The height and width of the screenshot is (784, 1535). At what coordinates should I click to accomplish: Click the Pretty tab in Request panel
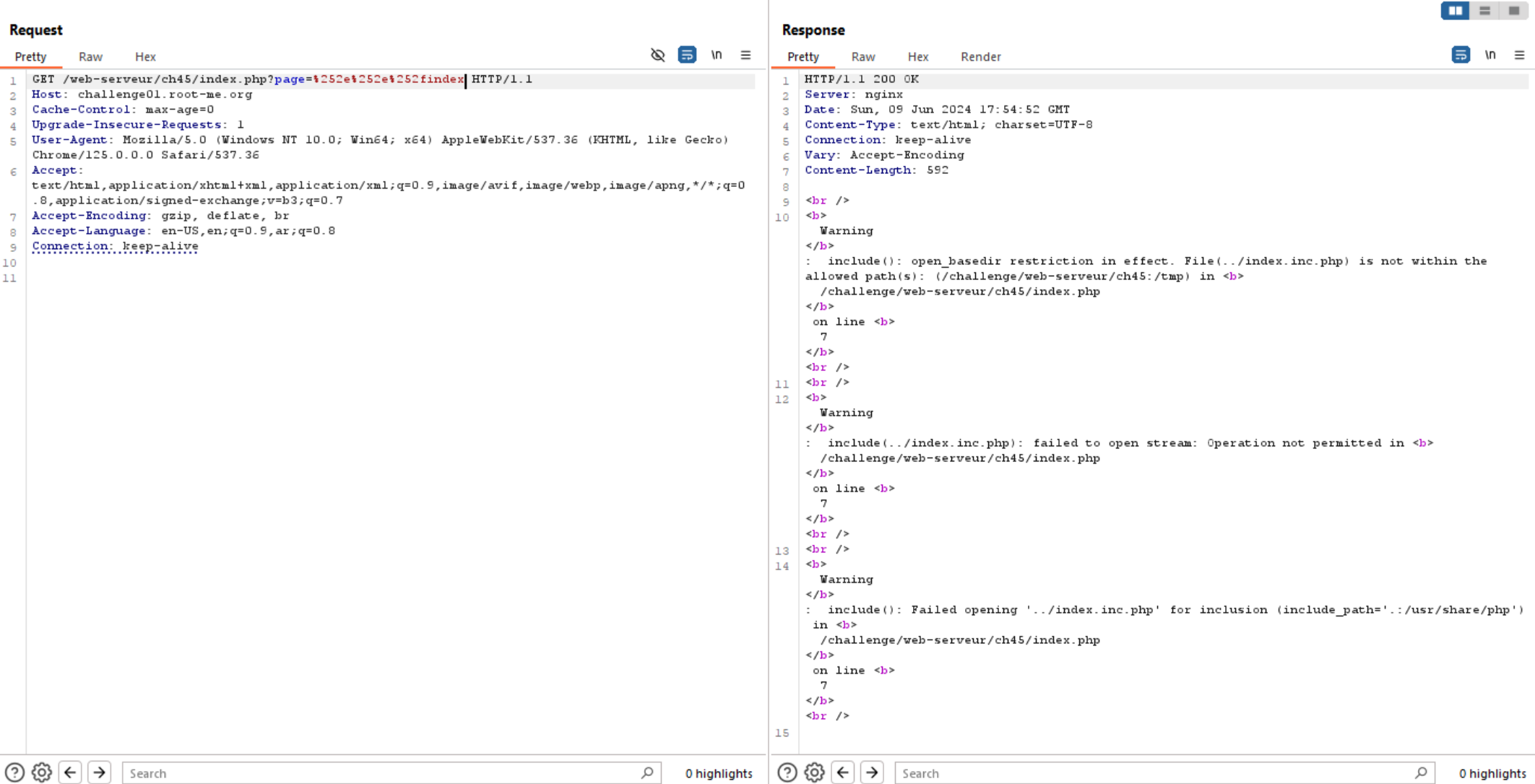point(30,56)
